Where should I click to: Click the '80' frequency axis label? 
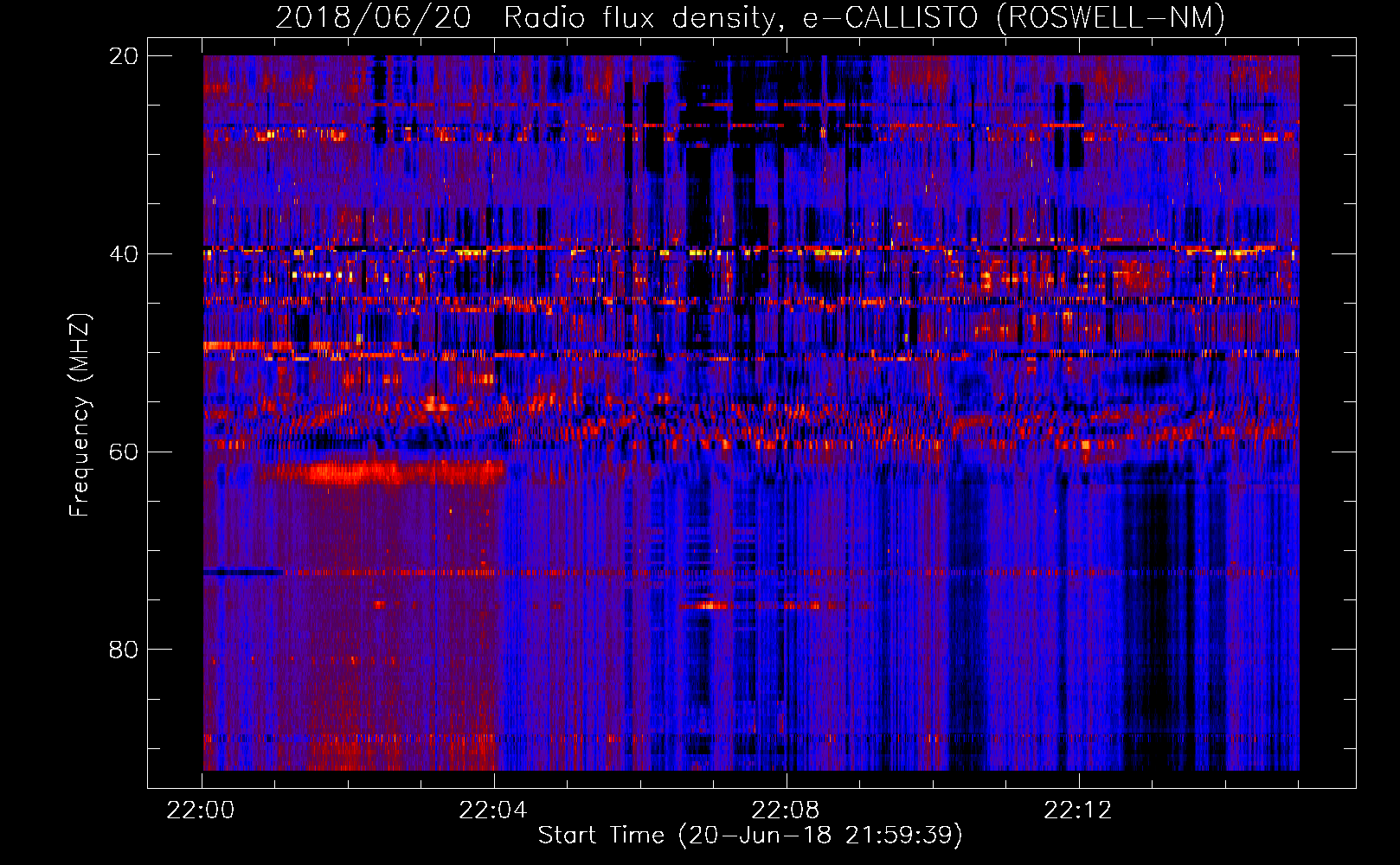point(124,649)
